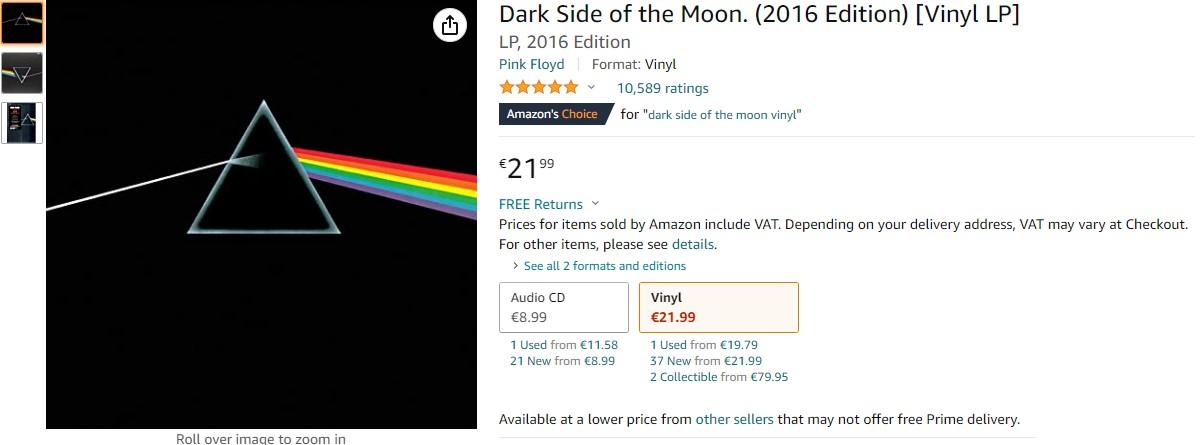
Task: Choose the Vinyl format option
Action: pos(718,307)
